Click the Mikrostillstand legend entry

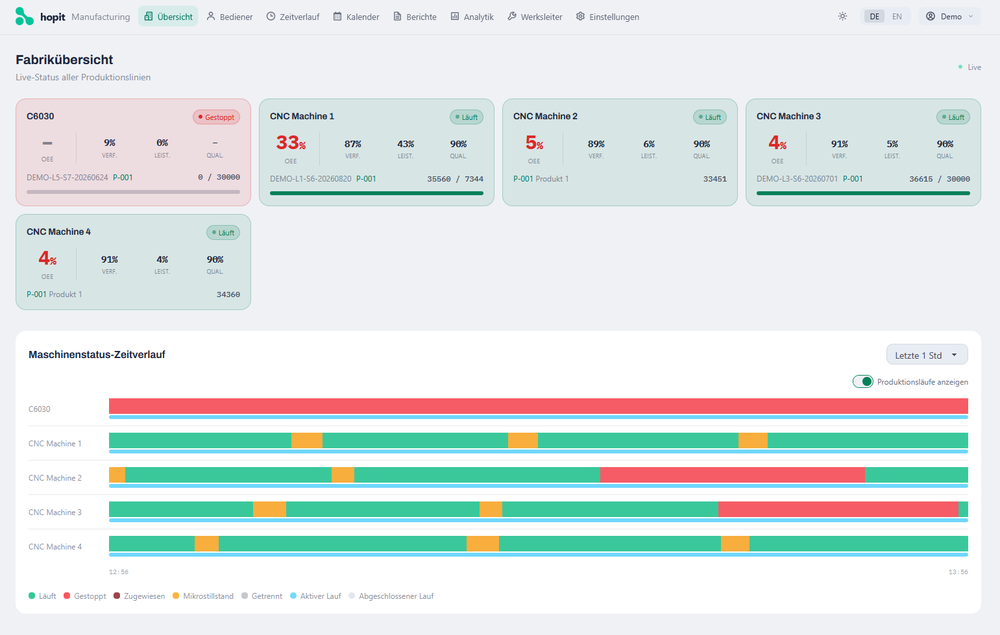pyautogui.click(x=203, y=596)
